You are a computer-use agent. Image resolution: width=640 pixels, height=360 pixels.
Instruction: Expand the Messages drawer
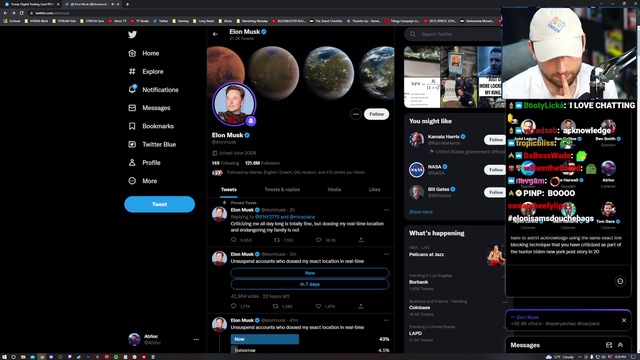[620, 345]
